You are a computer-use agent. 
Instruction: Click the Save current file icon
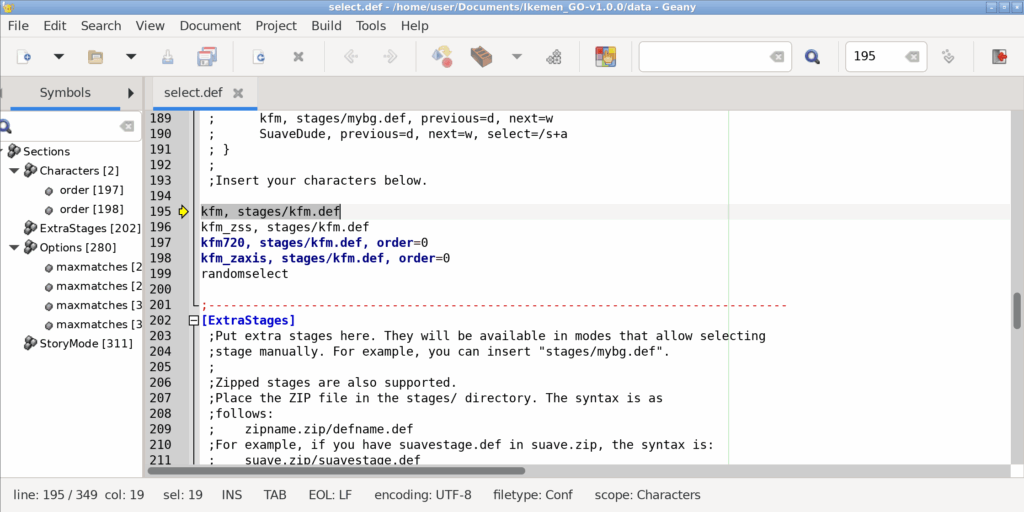coord(168,57)
